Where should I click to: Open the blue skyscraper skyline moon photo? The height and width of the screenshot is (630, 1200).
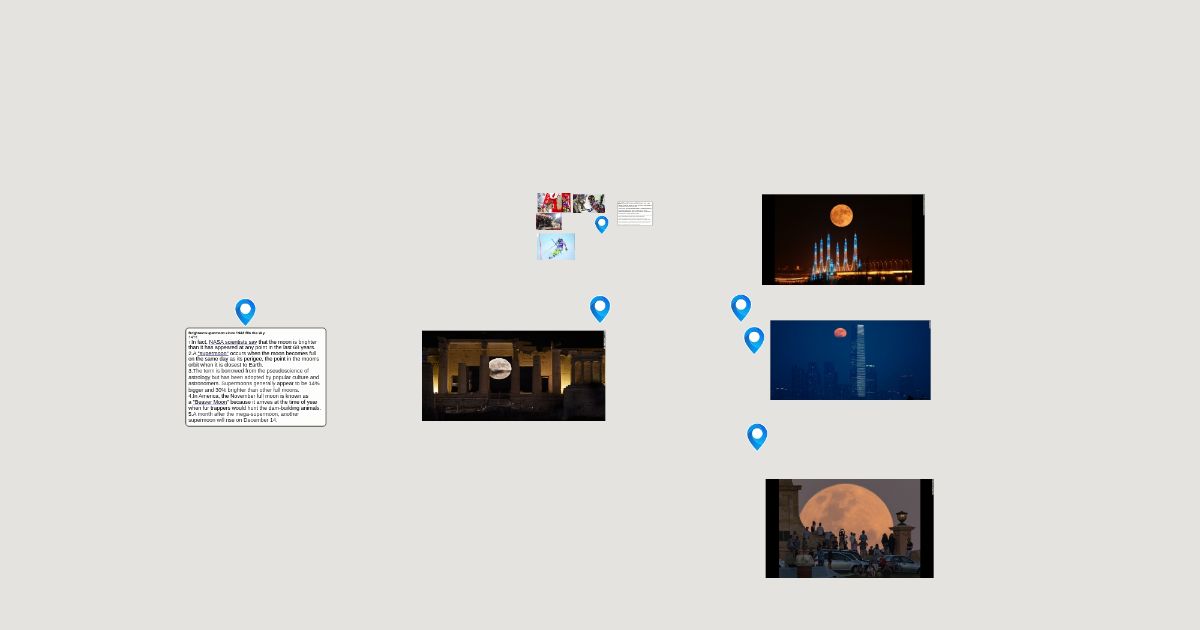coord(850,360)
